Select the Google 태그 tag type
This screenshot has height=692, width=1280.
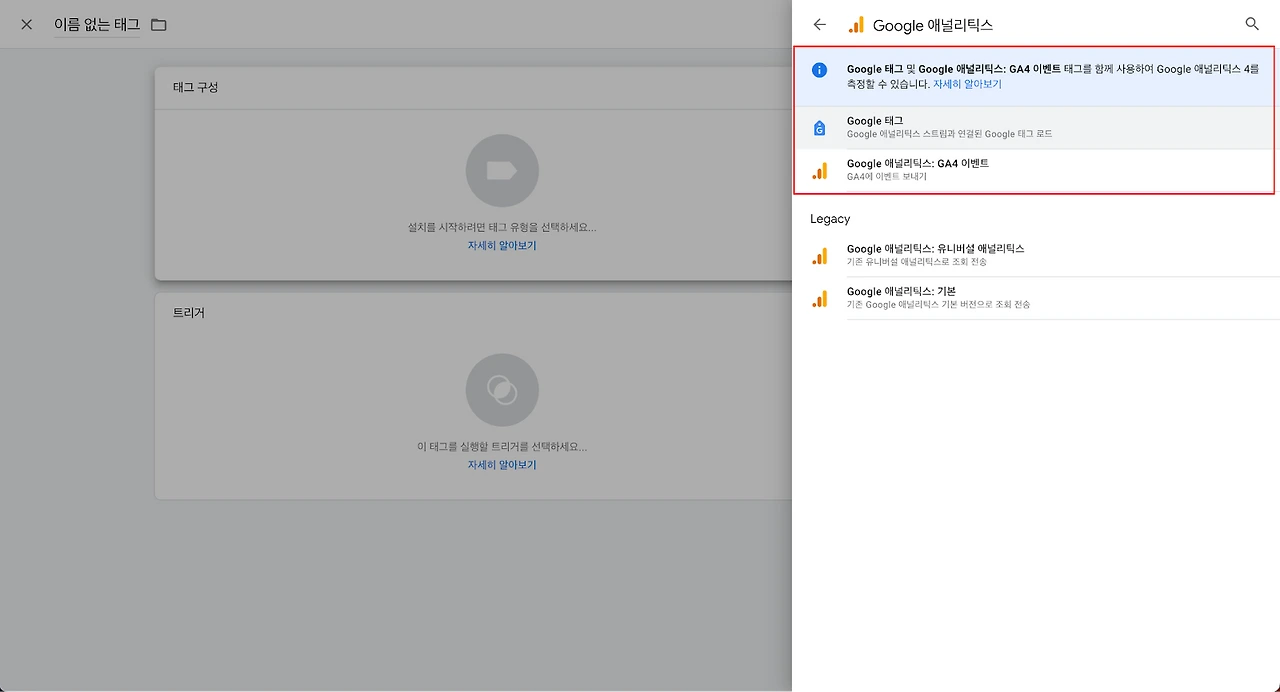tap(1036, 128)
